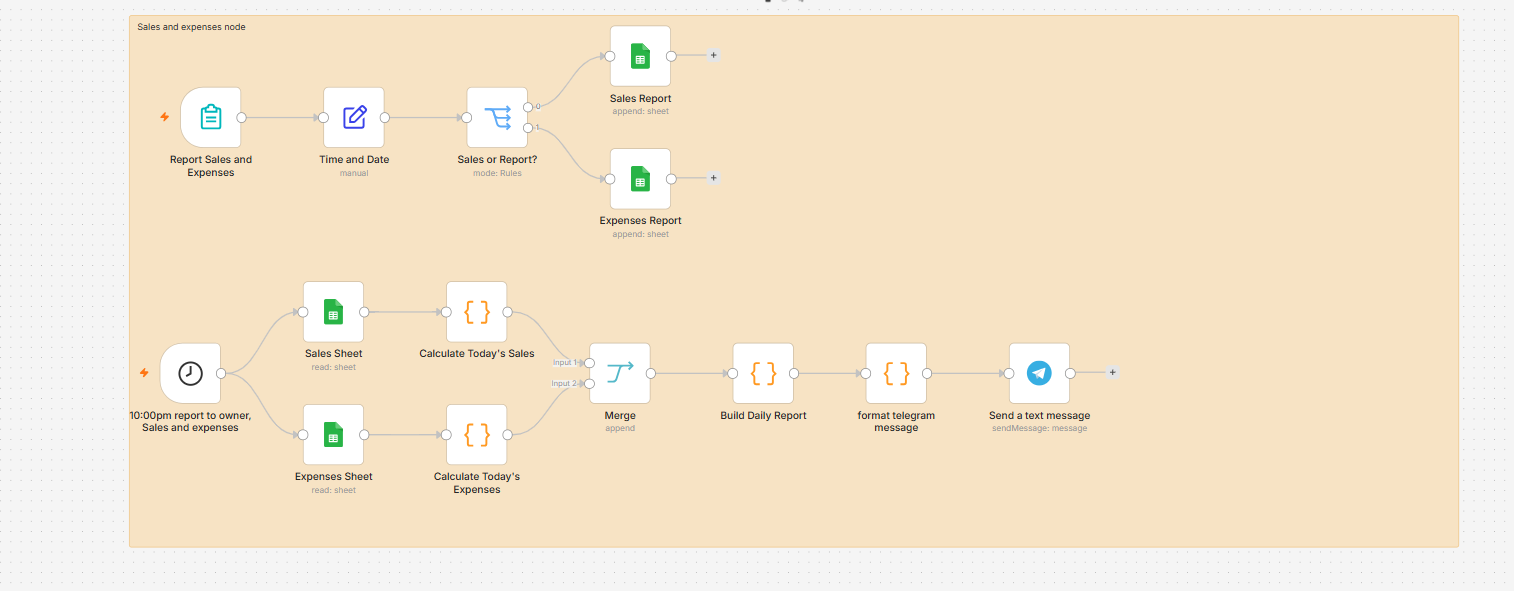
Task: Click the Input 1 connector on Merge
Action: point(591,362)
